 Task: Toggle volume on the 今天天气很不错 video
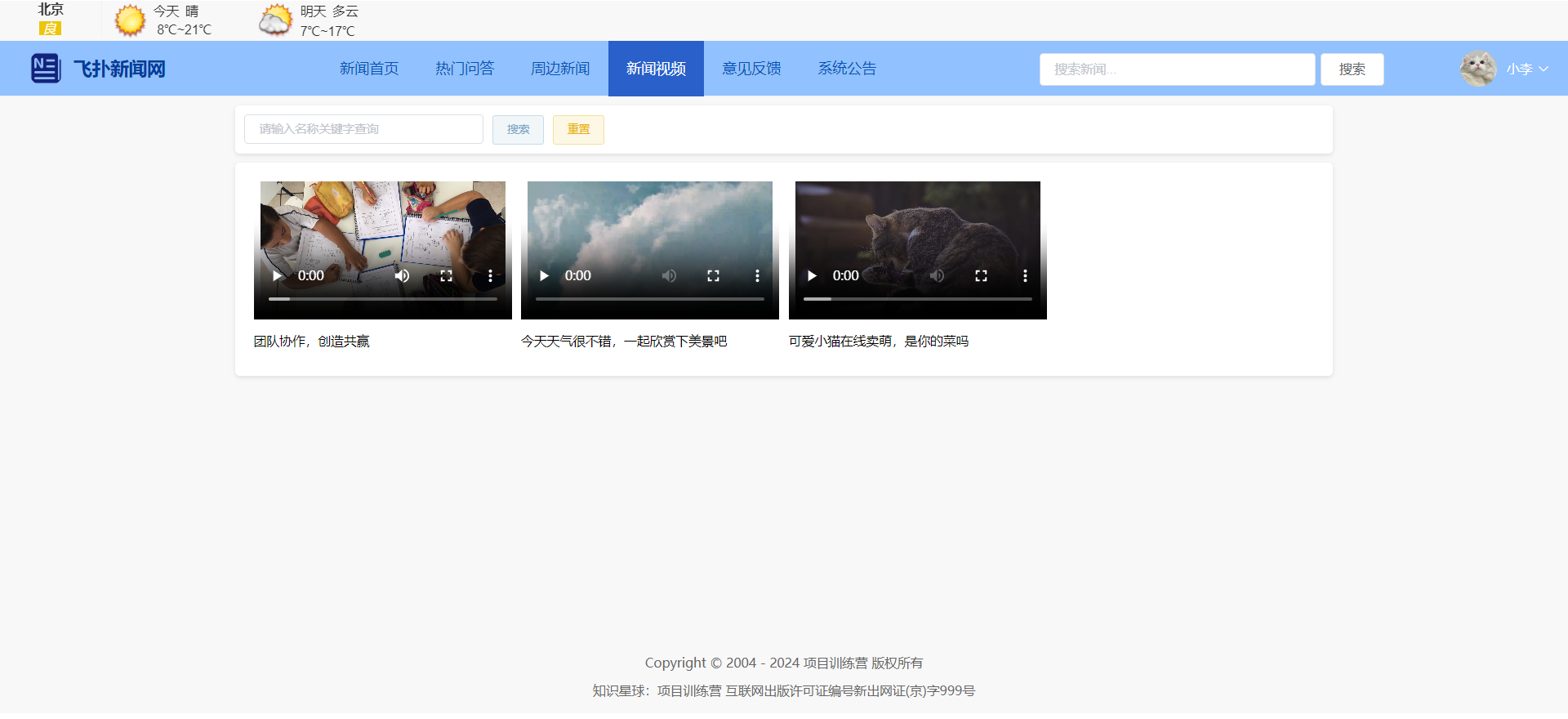click(x=670, y=276)
